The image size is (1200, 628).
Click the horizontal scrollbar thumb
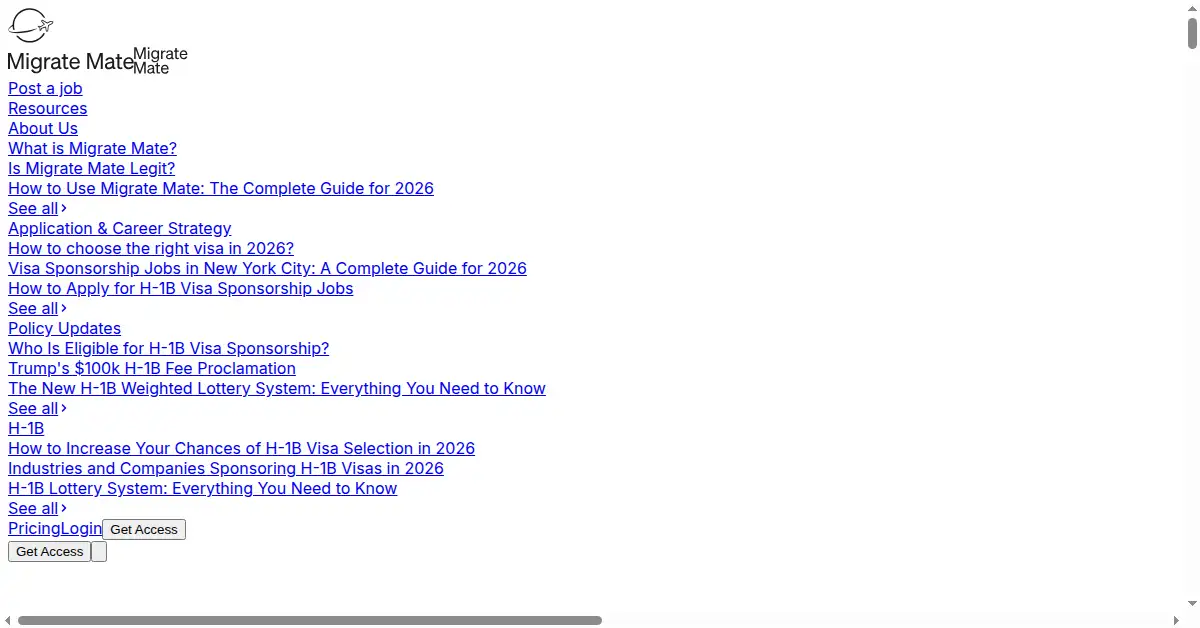(x=310, y=620)
